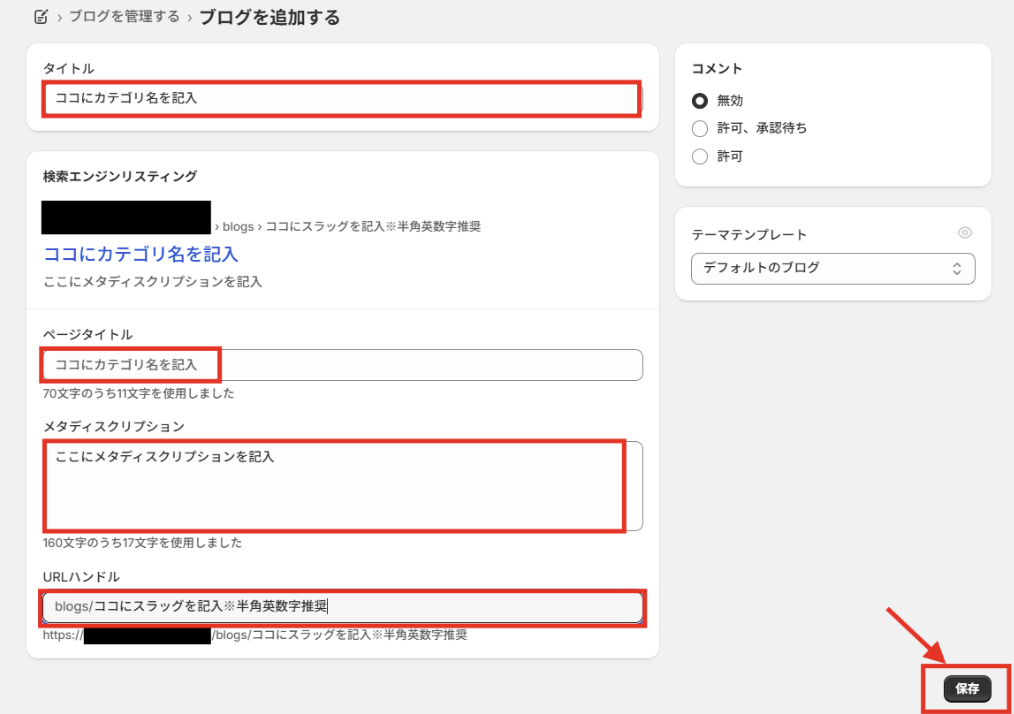This screenshot has height=714, width=1014.
Task: Choose 許可、承認待ち for comments
Action: coord(700,128)
